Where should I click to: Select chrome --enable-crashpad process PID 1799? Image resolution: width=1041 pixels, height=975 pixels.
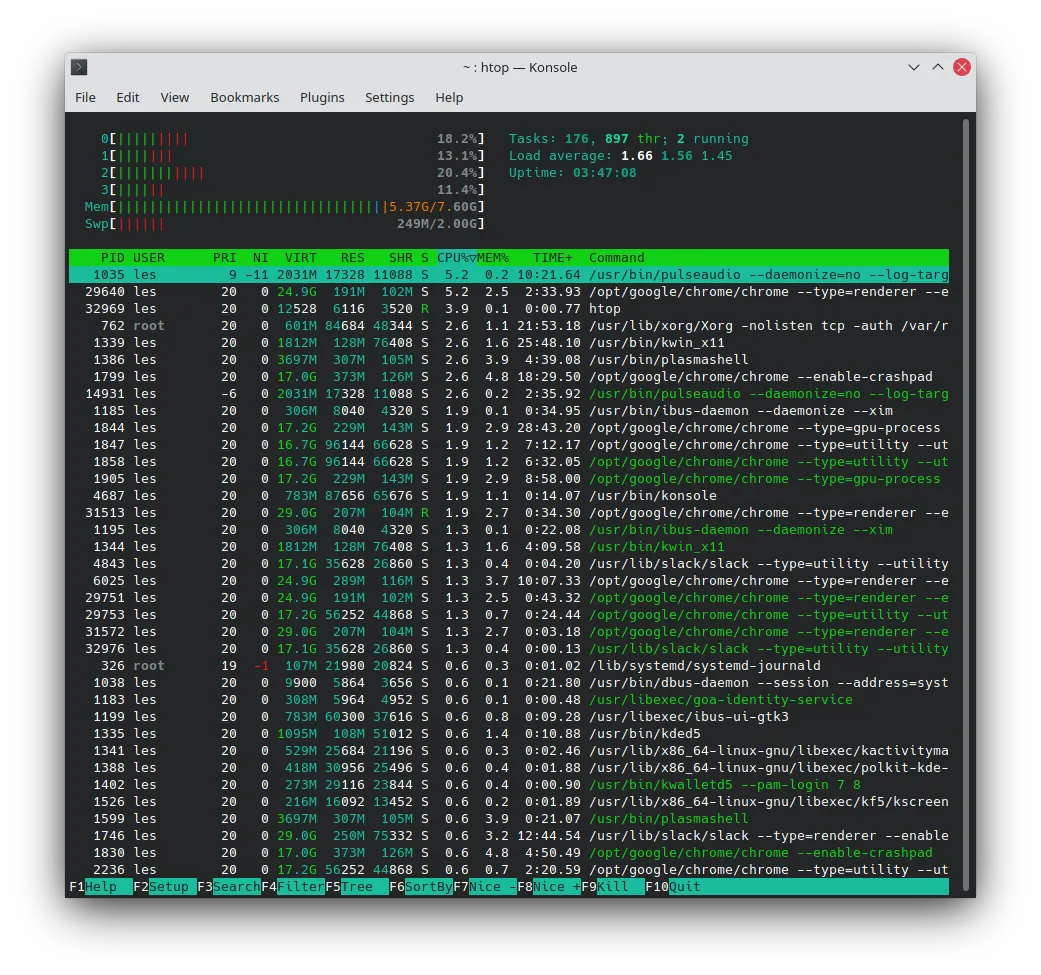point(509,376)
